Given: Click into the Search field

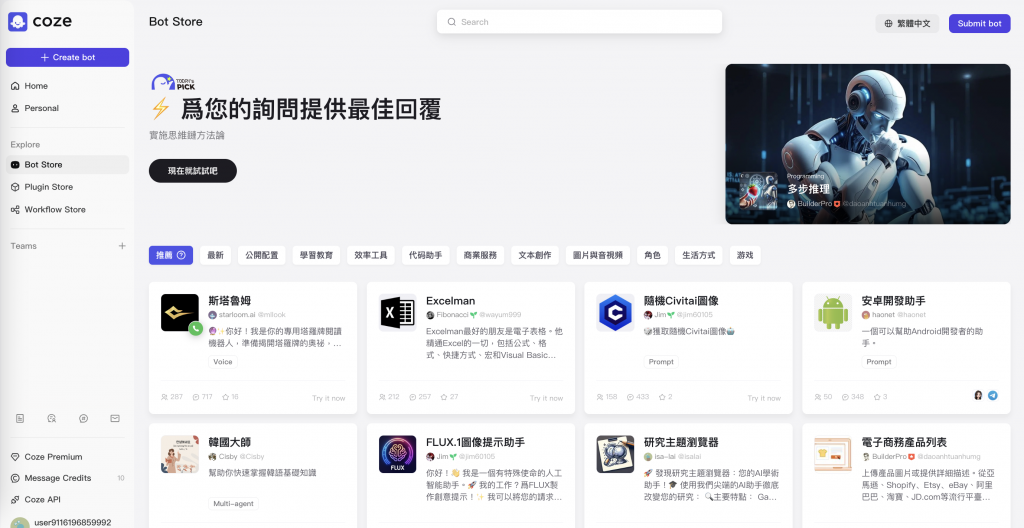Looking at the screenshot, I should [579, 22].
